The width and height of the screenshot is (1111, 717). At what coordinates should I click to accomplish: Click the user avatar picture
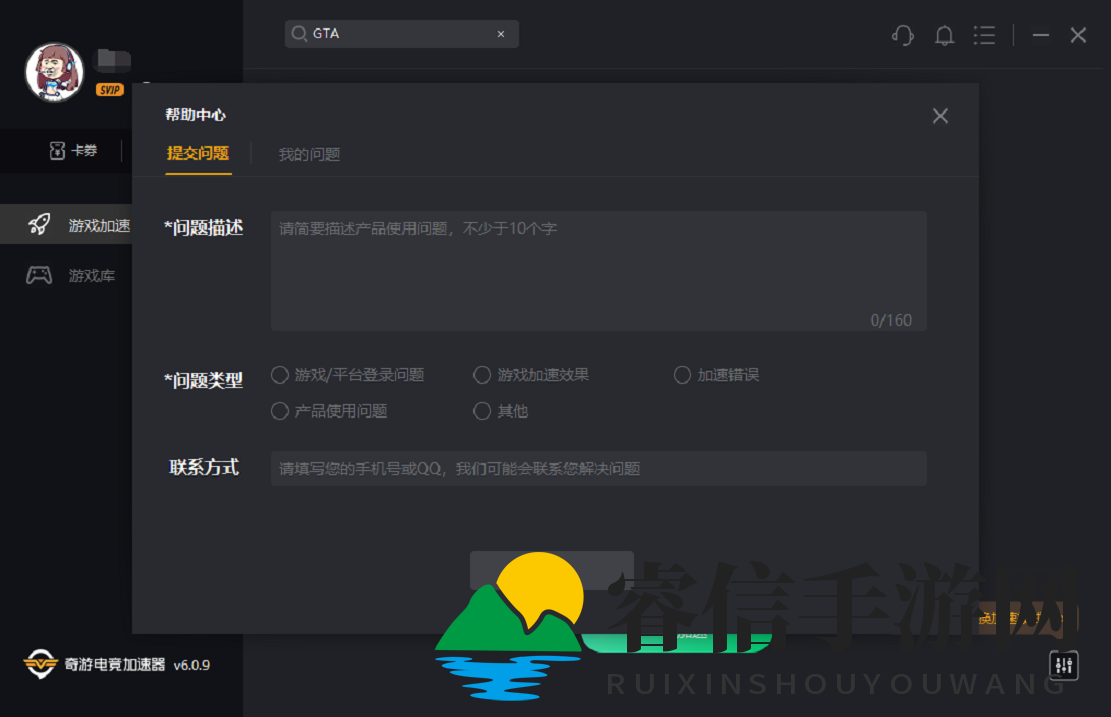(53, 71)
